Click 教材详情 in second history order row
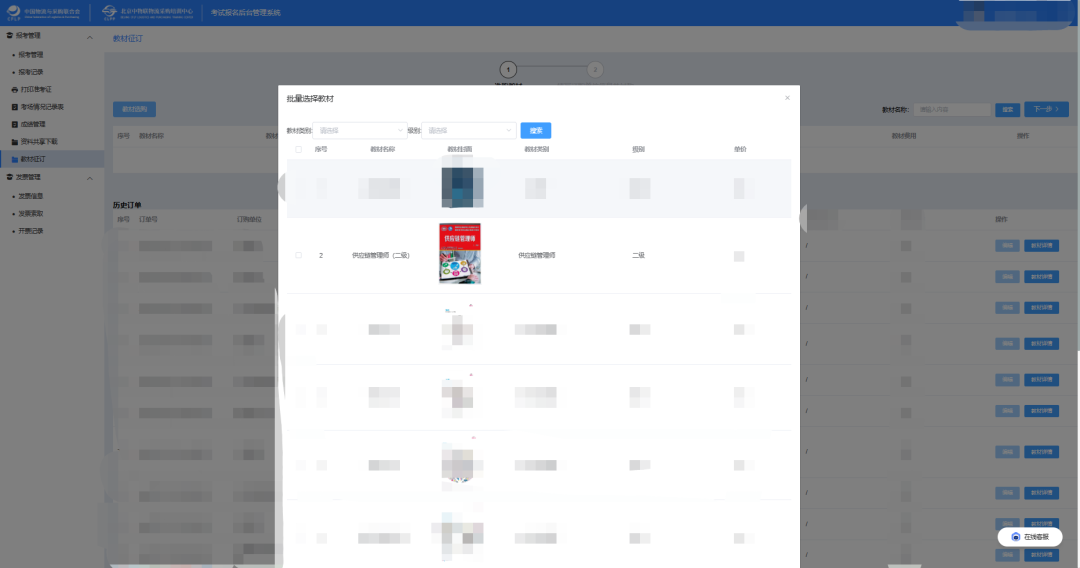The image size is (1080, 568). pyautogui.click(x=1041, y=277)
